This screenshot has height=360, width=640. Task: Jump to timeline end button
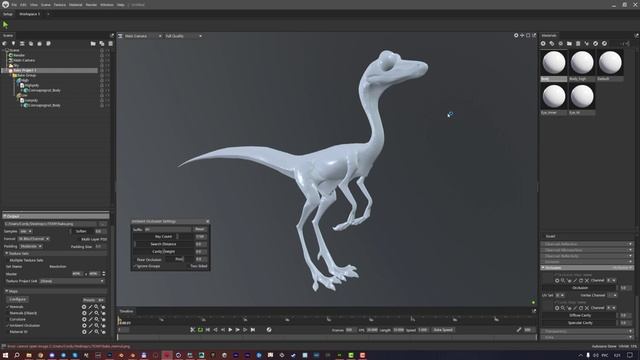[x=253, y=330]
